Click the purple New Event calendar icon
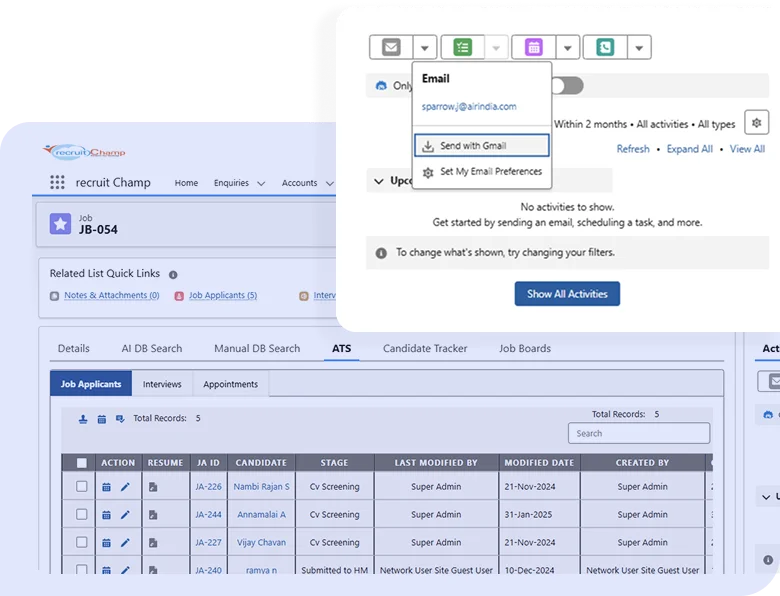The width and height of the screenshot is (780, 596). coord(534,47)
